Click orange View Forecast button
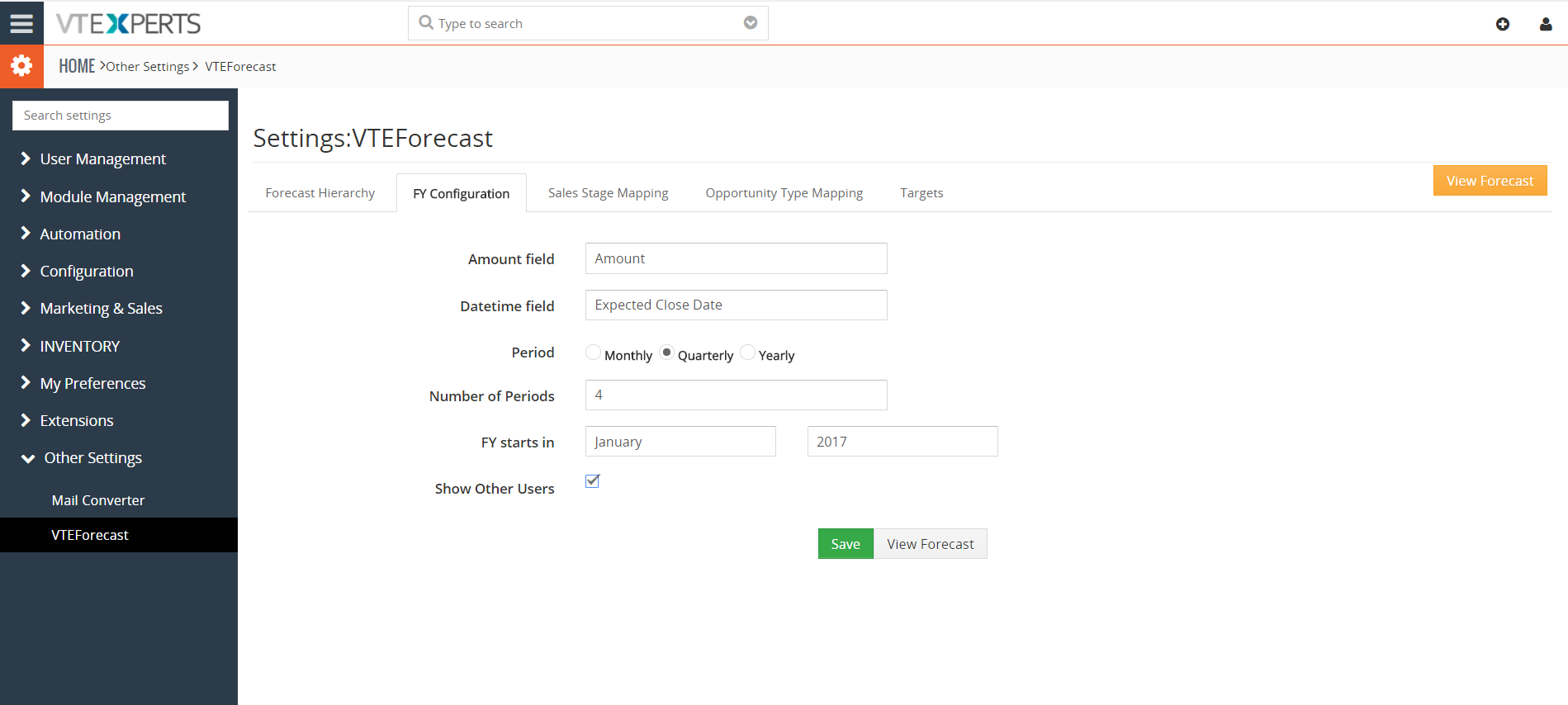Image resolution: width=1568 pixels, height=705 pixels. [x=1490, y=181]
